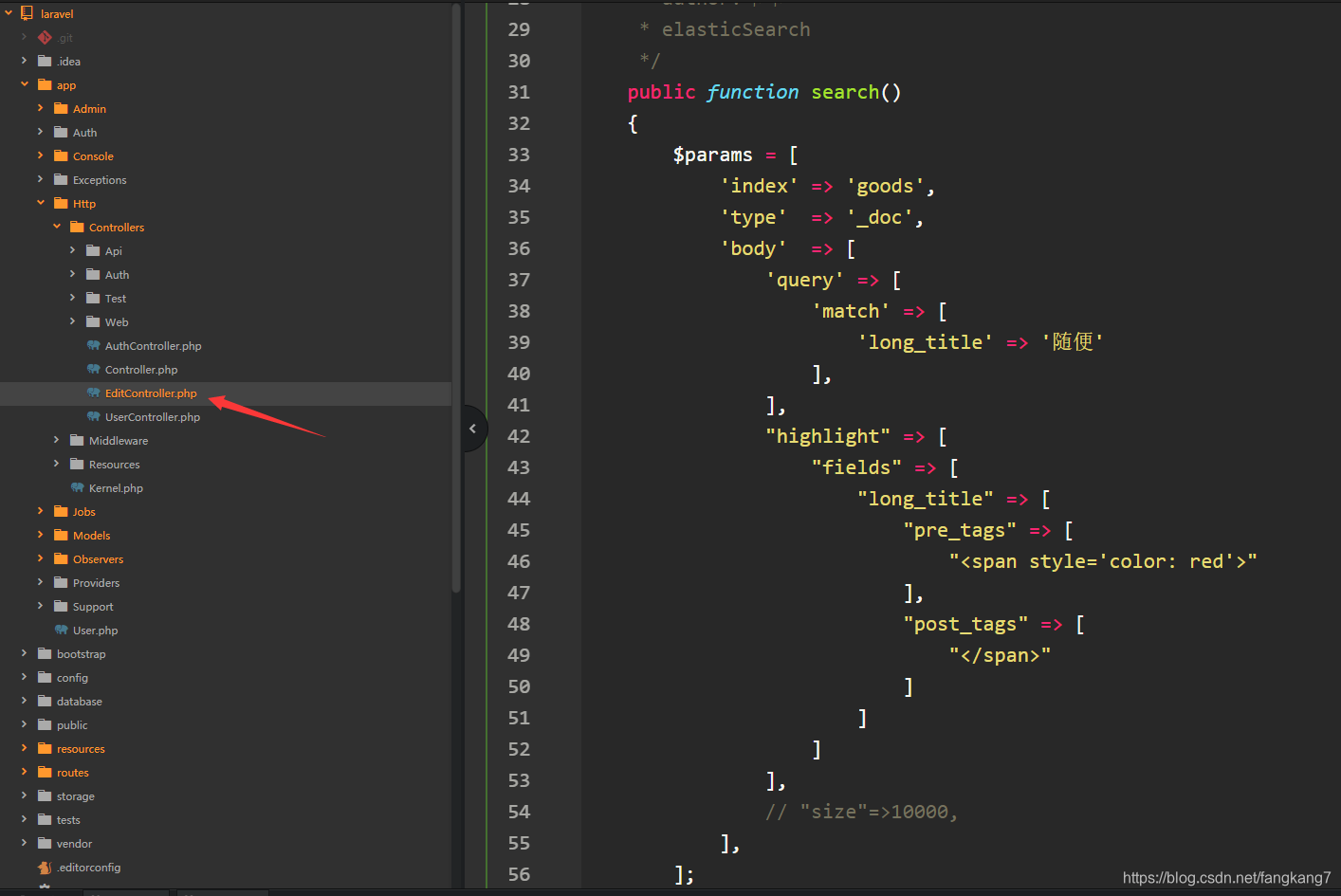Expand the vendor folder chevron

(x=25, y=843)
